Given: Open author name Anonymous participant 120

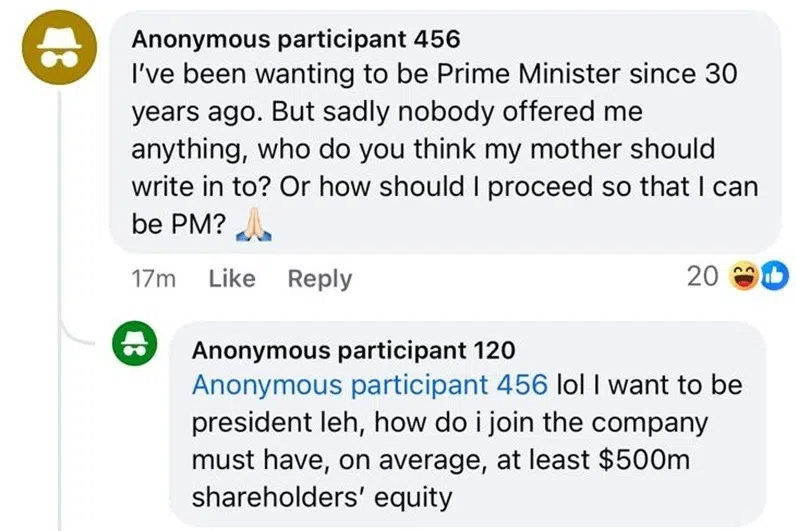Looking at the screenshot, I should 353,350.
